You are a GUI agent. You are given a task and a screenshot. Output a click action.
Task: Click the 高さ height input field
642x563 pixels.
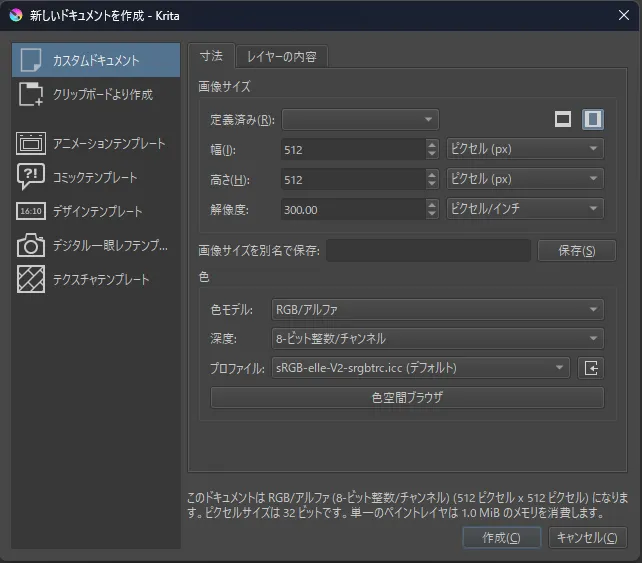354,179
